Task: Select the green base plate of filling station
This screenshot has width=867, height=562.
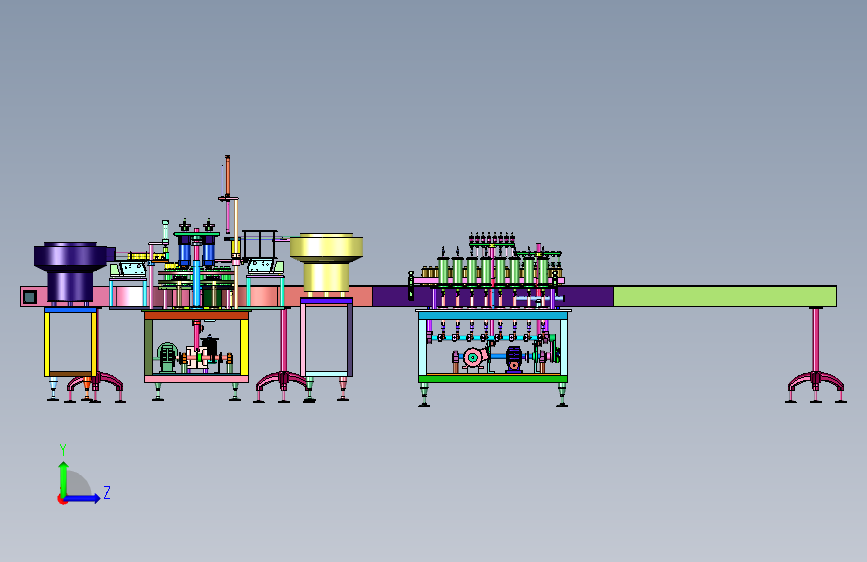Action: coord(493,379)
